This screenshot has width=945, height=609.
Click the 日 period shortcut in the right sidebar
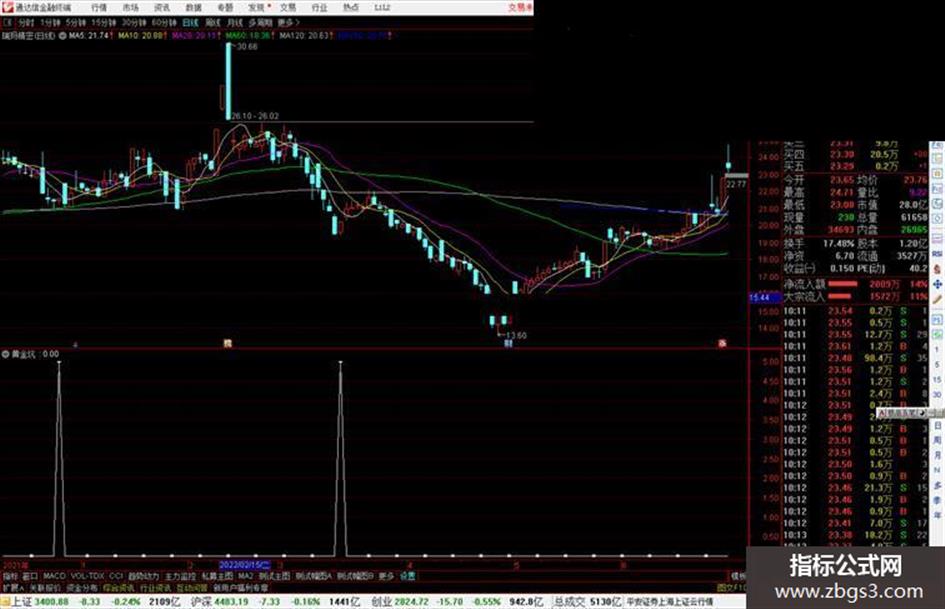[x=937, y=426]
